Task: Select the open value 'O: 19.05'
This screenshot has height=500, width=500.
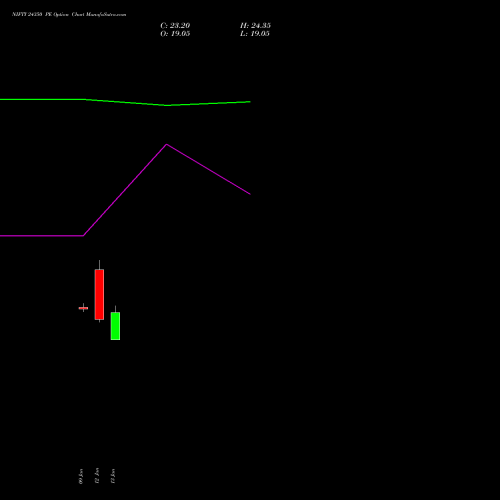Action: pyautogui.click(x=175, y=34)
